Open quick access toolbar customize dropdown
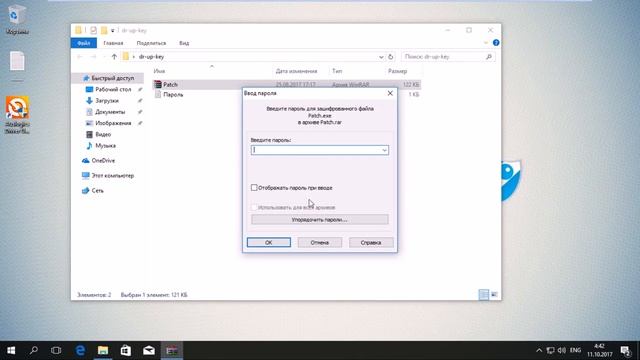Image resolution: width=640 pixels, height=360 pixels. (113, 31)
